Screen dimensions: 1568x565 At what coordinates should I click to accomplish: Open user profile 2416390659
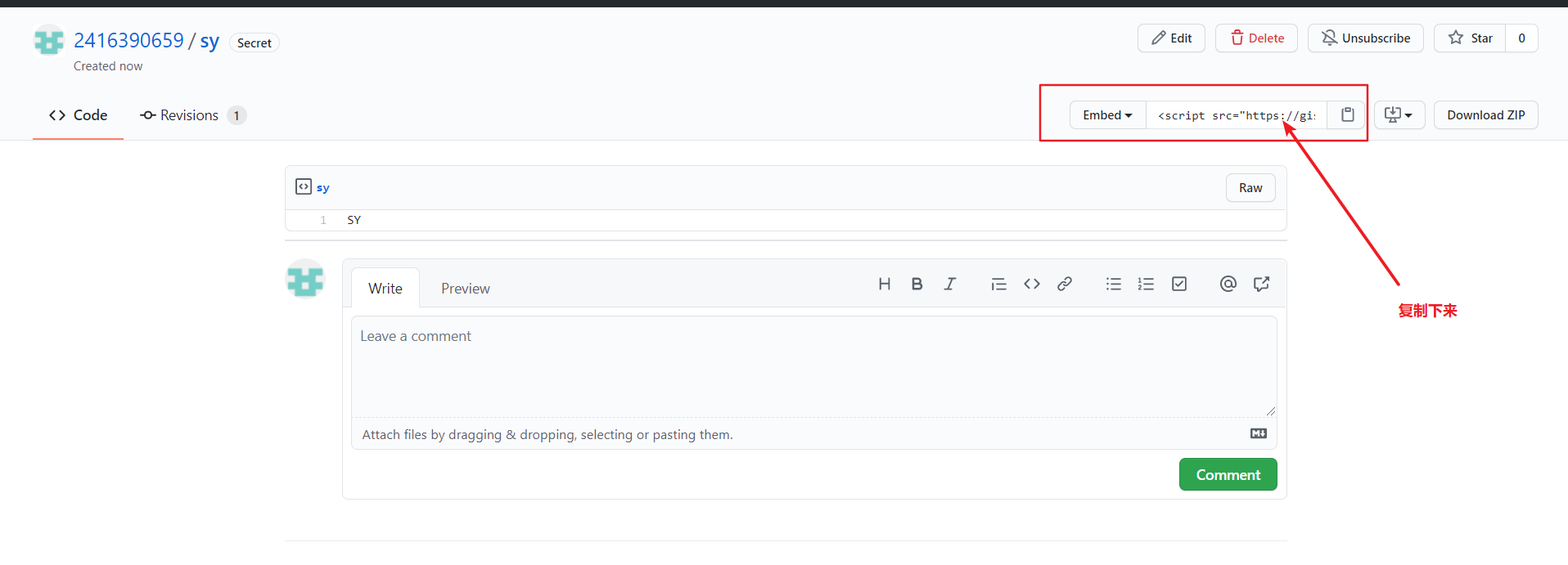click(x=128, y=40)
